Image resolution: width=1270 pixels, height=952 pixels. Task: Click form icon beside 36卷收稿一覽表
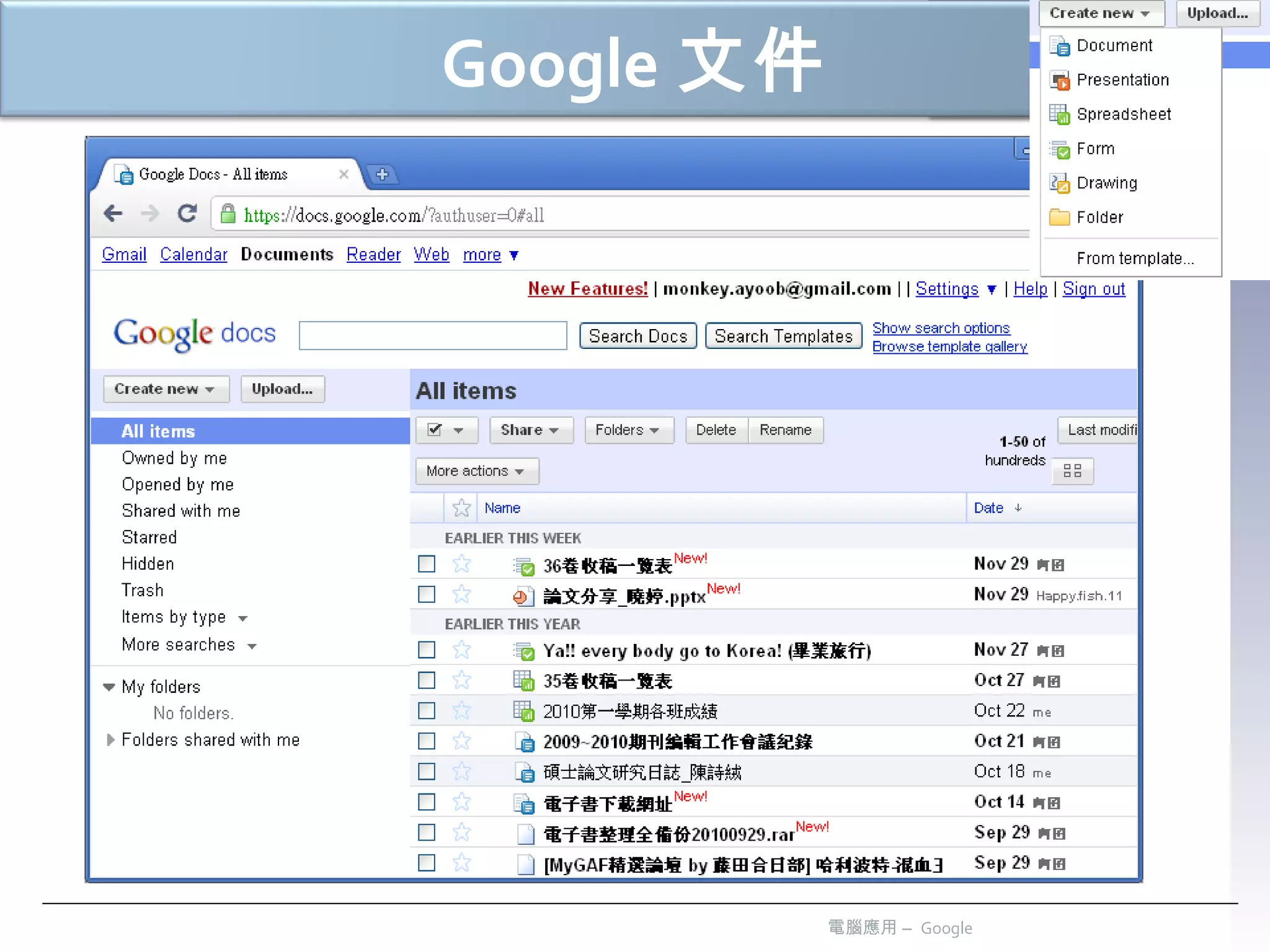524,566
